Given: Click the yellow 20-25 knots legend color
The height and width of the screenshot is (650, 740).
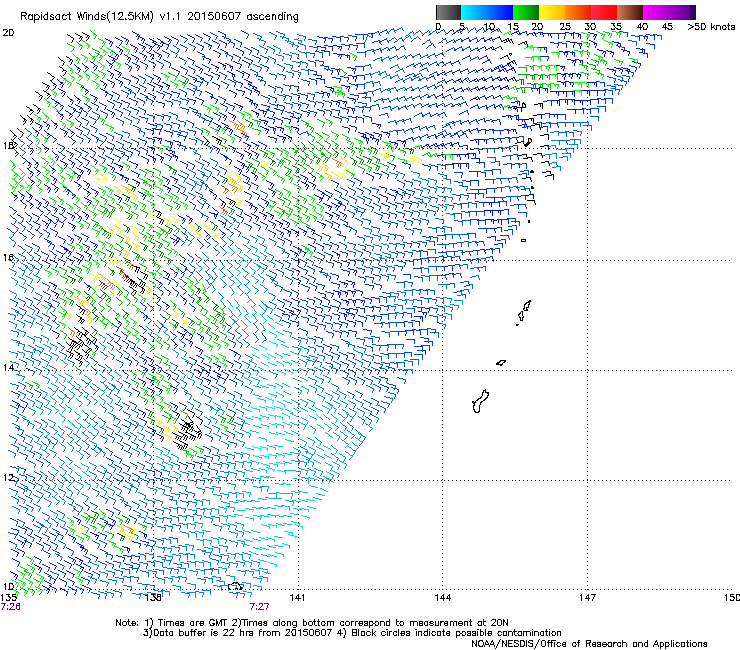Looking at the screenshot, I should point(552,12).
